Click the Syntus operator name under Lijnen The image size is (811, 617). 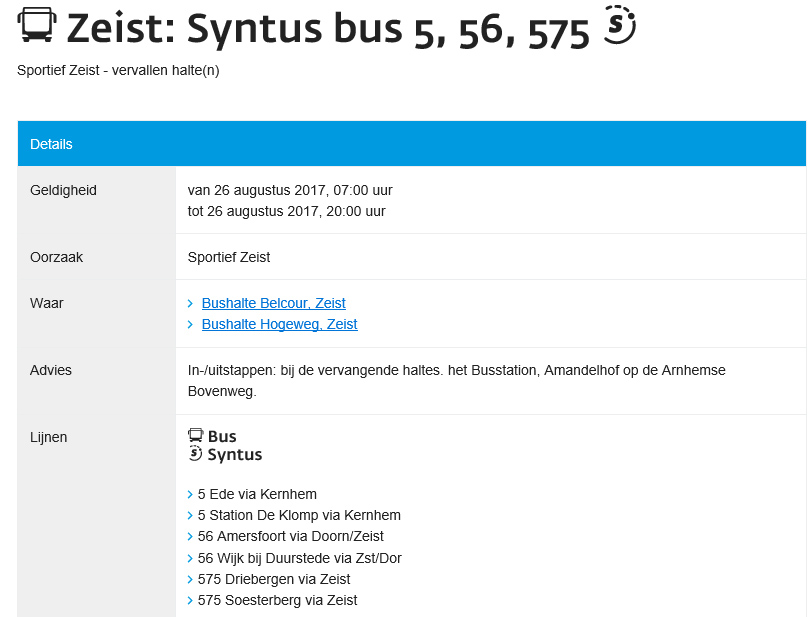(235, 455)
